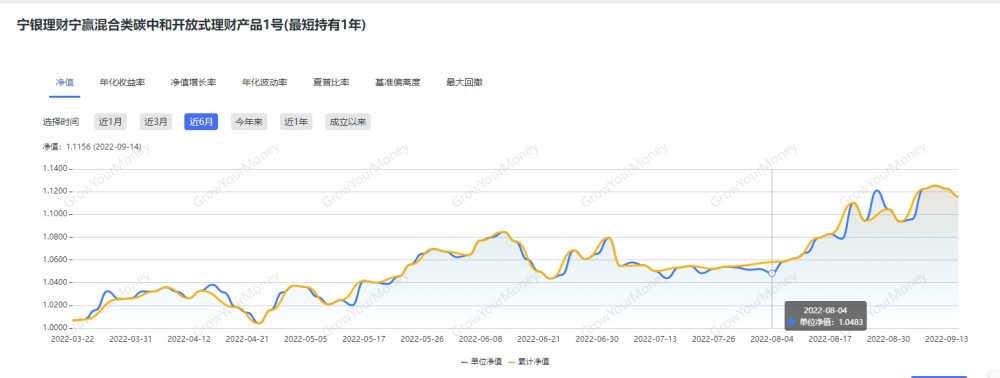View the 最大回撤 tab
This screenshot has height=378, width=1000.
[464, 83]
